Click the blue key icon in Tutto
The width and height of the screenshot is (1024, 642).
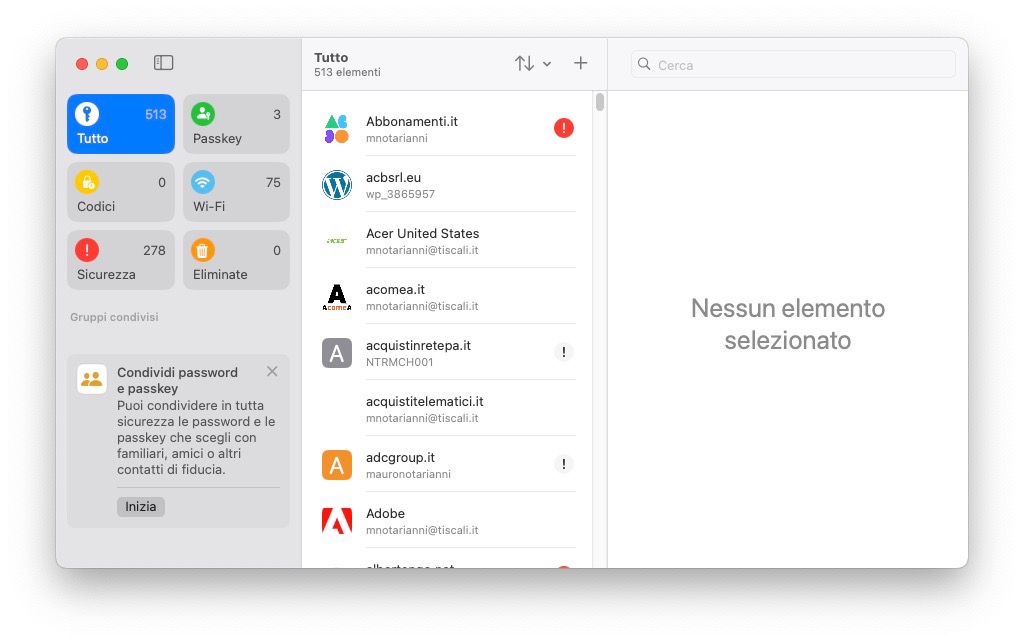click(x=87, y=114)
